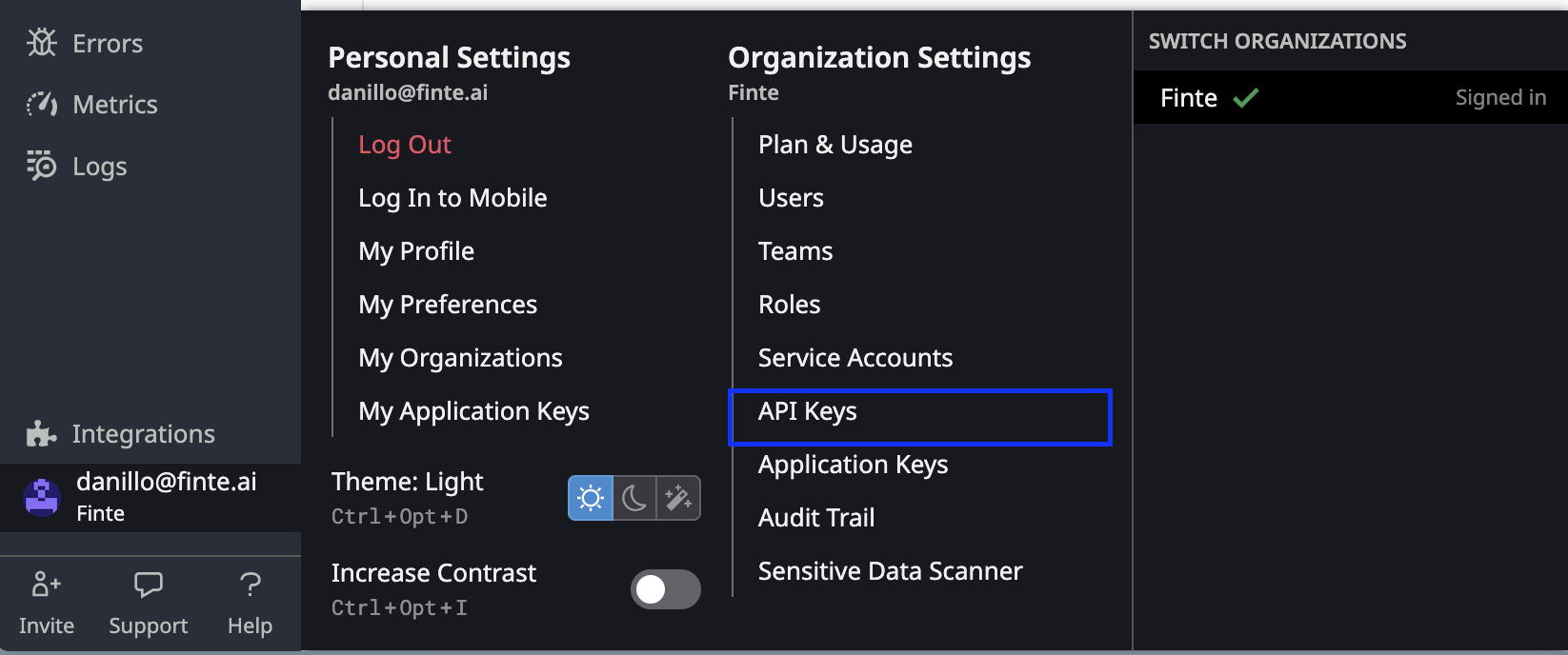
Task: Open Log In to Mobile
Action: click(452, 198)
